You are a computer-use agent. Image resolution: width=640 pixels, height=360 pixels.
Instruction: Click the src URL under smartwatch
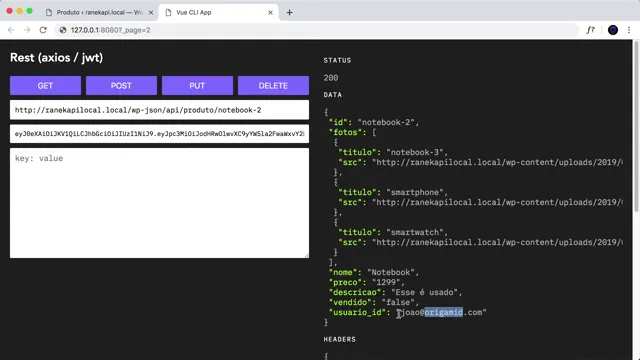pyautogui.click(x=497, y=242)
